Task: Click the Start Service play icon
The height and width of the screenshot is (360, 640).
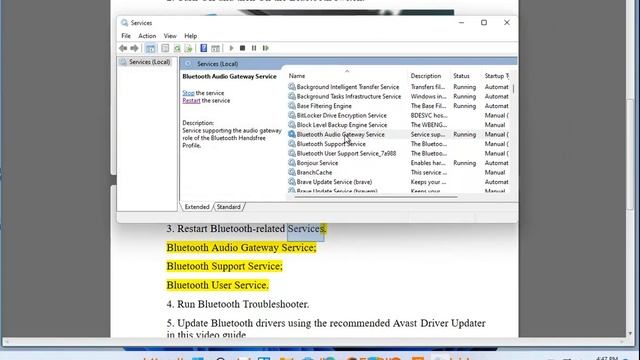Action: point(231,48)
